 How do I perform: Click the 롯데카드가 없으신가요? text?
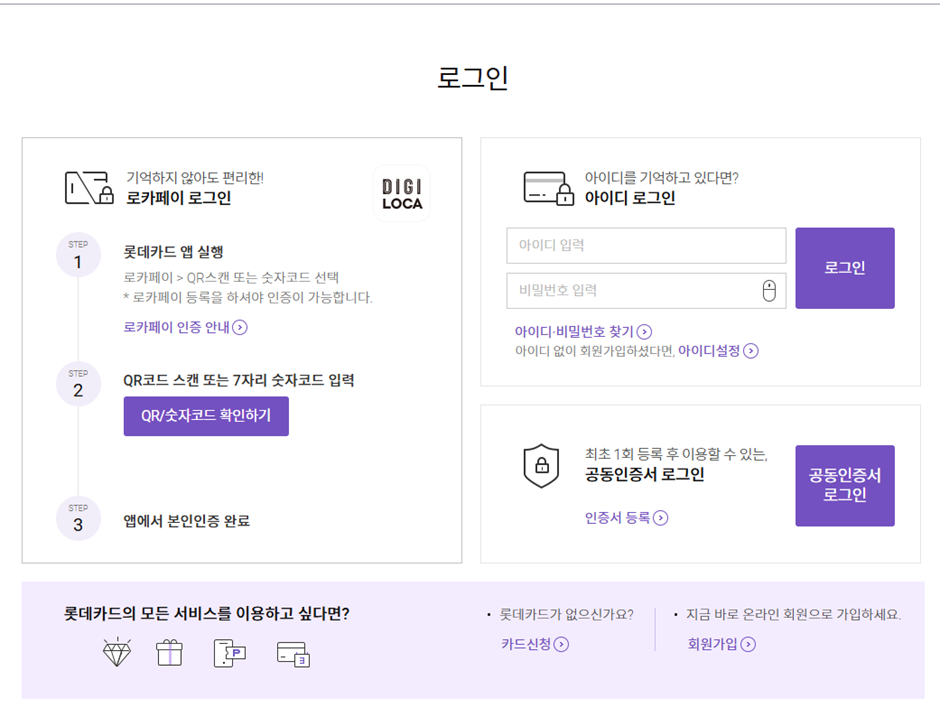click(x=567, y=614)
